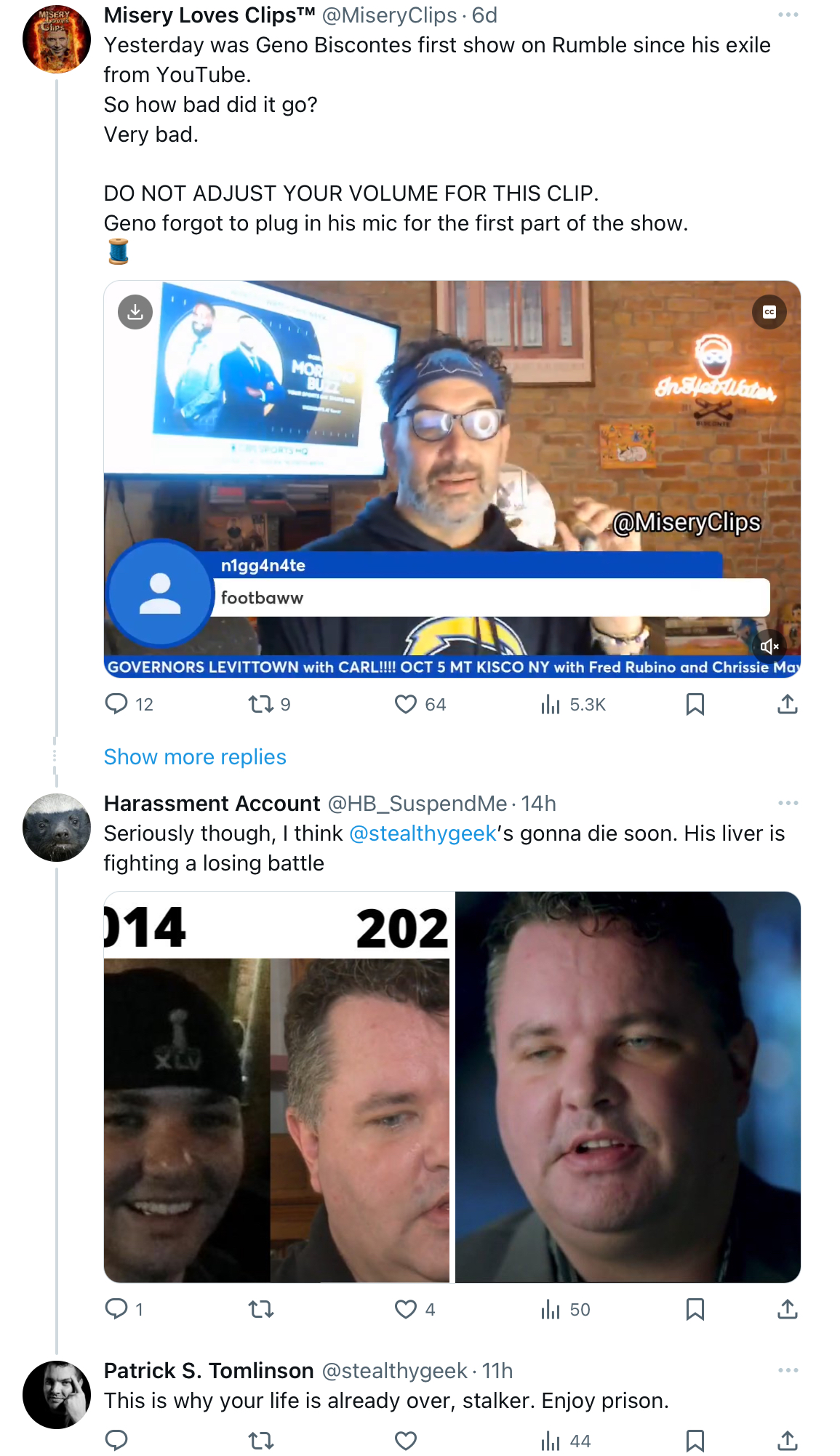Reply to the Misery Loves Clips tweet
Viewport: 840px width, 1456px height.
[116, 703]
